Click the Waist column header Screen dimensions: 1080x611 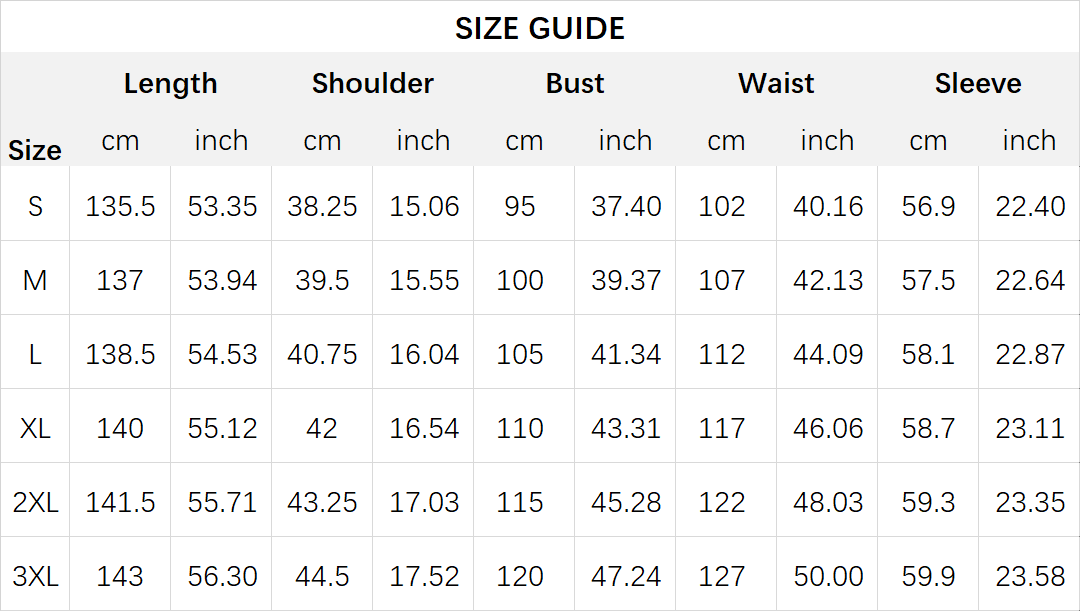coord(776,83)
